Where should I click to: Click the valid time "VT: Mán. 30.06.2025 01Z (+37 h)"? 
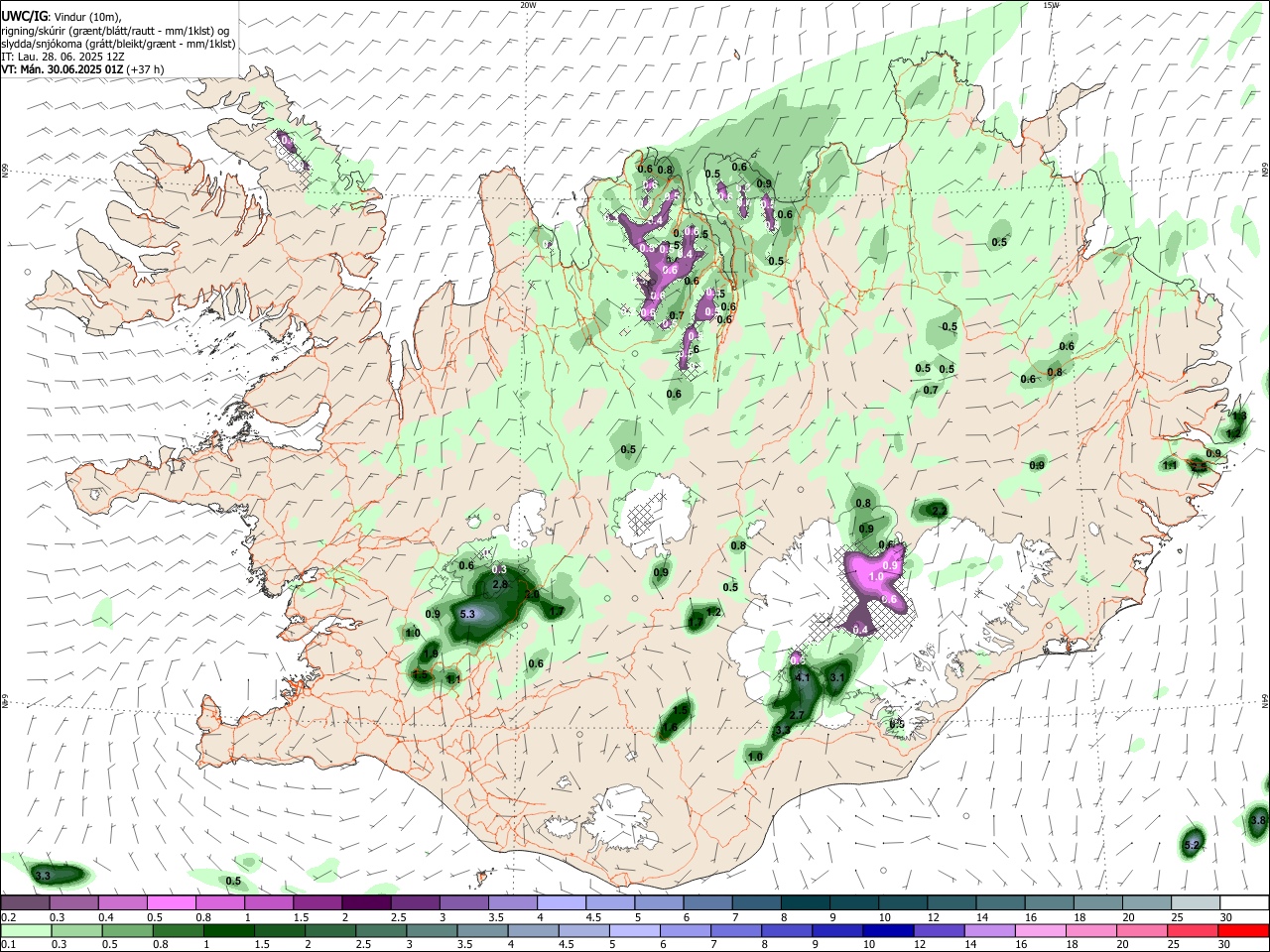[82, 69]
